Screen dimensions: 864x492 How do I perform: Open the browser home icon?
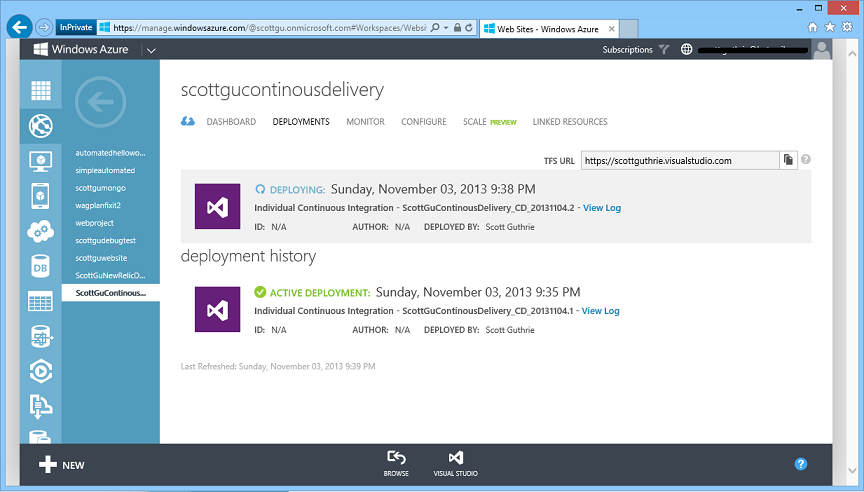(812, 27)
